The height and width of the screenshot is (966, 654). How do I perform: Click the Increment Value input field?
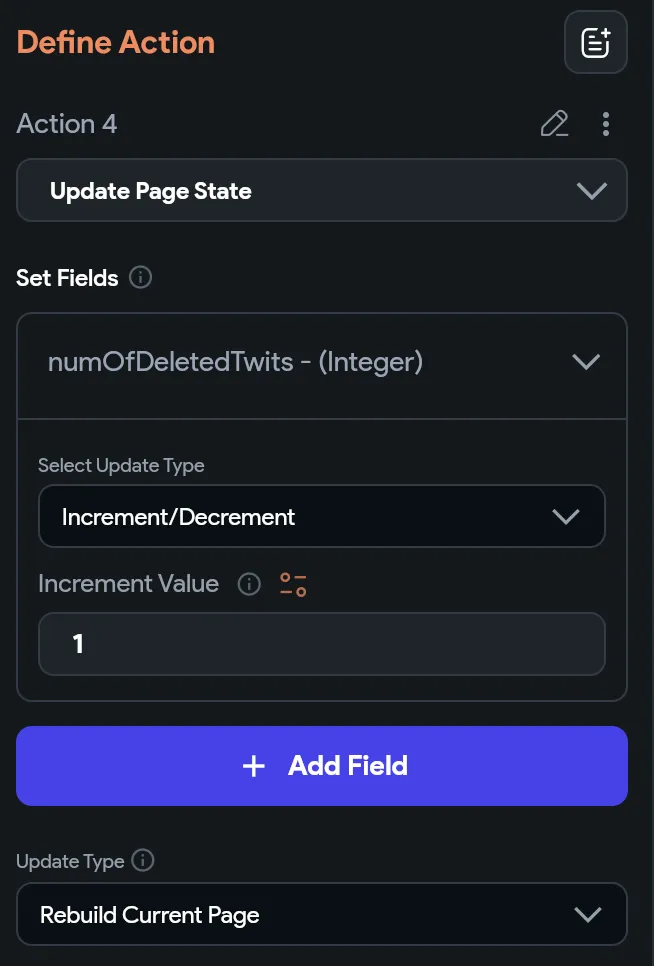tap(321, 644)
